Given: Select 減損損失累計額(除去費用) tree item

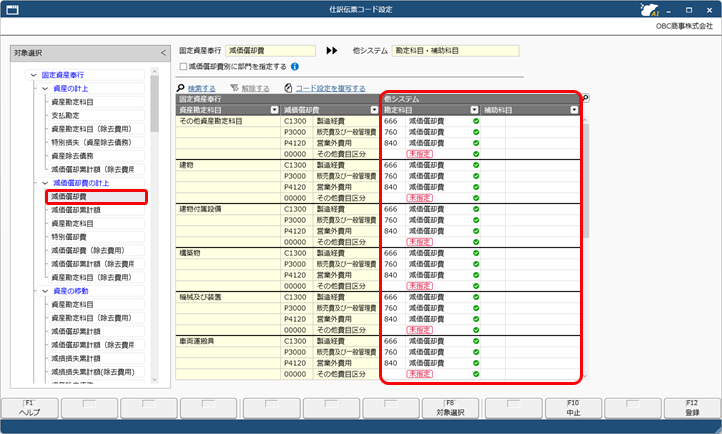Looking at the screenshot, I should coord(96,372).
